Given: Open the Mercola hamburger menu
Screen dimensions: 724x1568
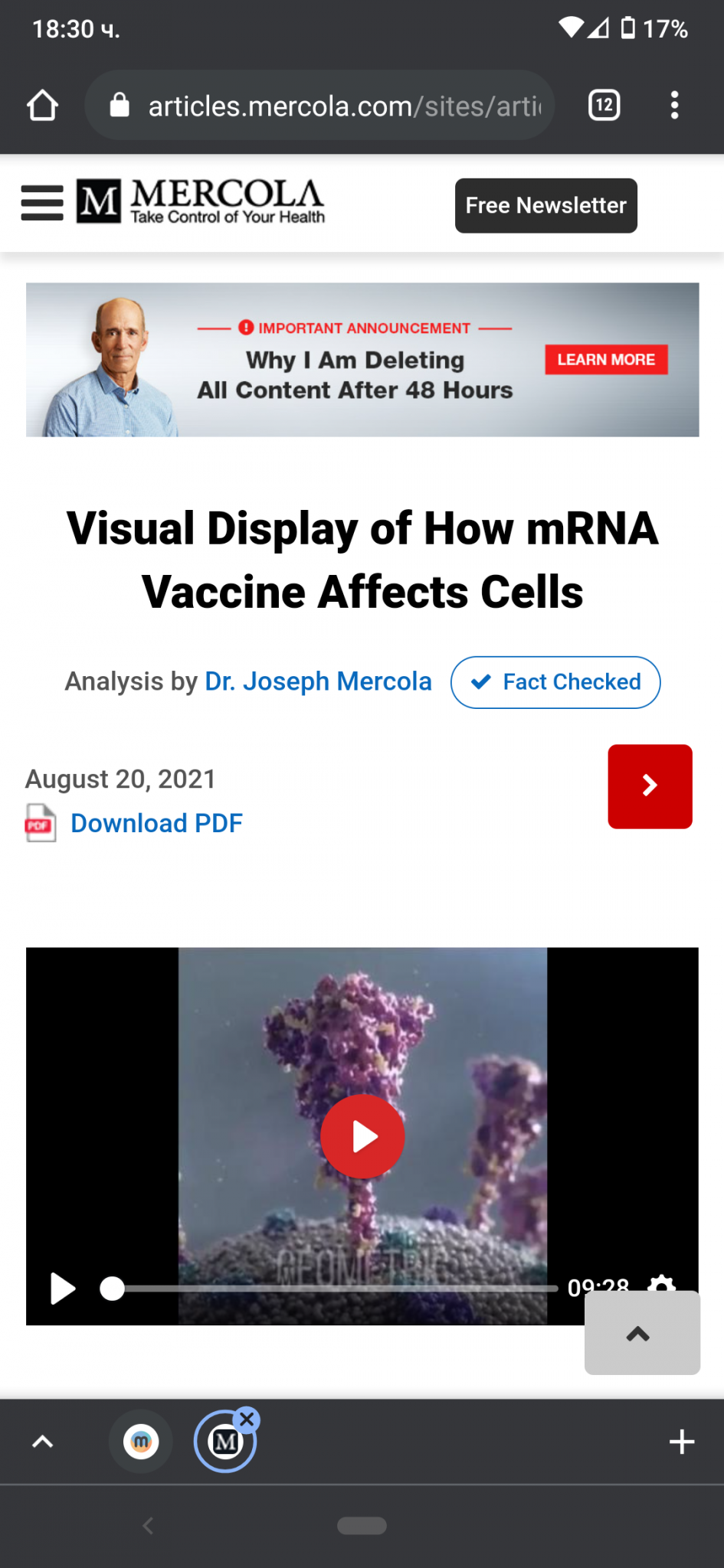Looking at the screenshot, I should tap(42, 203).
